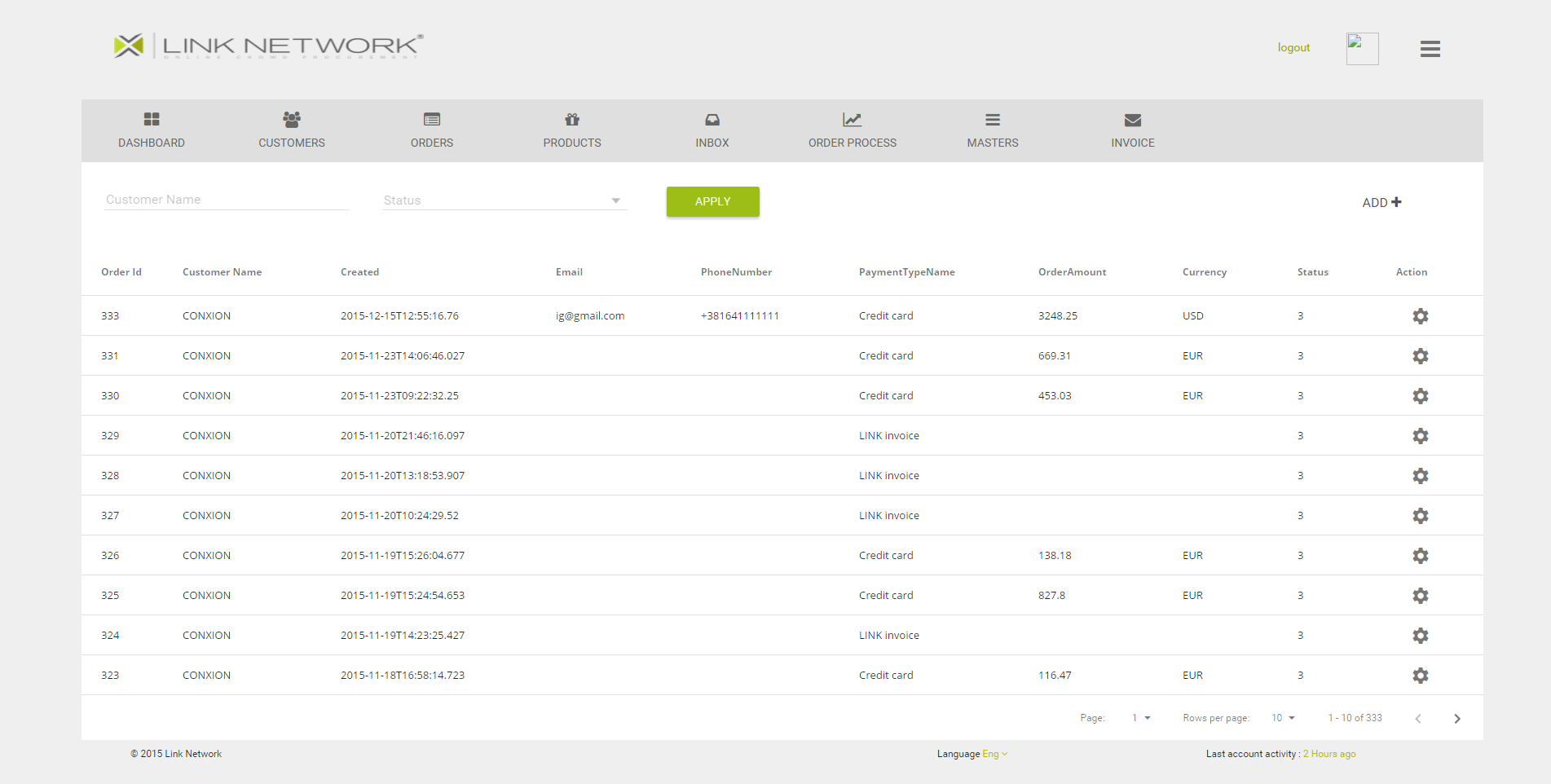Click the Order Process chart icon

tap(853, 120)
